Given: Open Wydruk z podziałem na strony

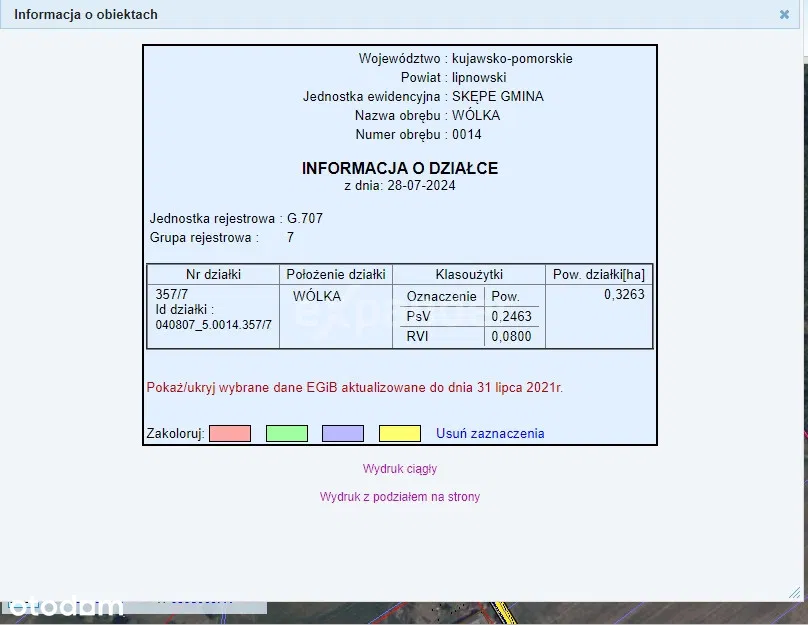Looking at the screenshot, I should pyautogui.click(x=399, y=496).
